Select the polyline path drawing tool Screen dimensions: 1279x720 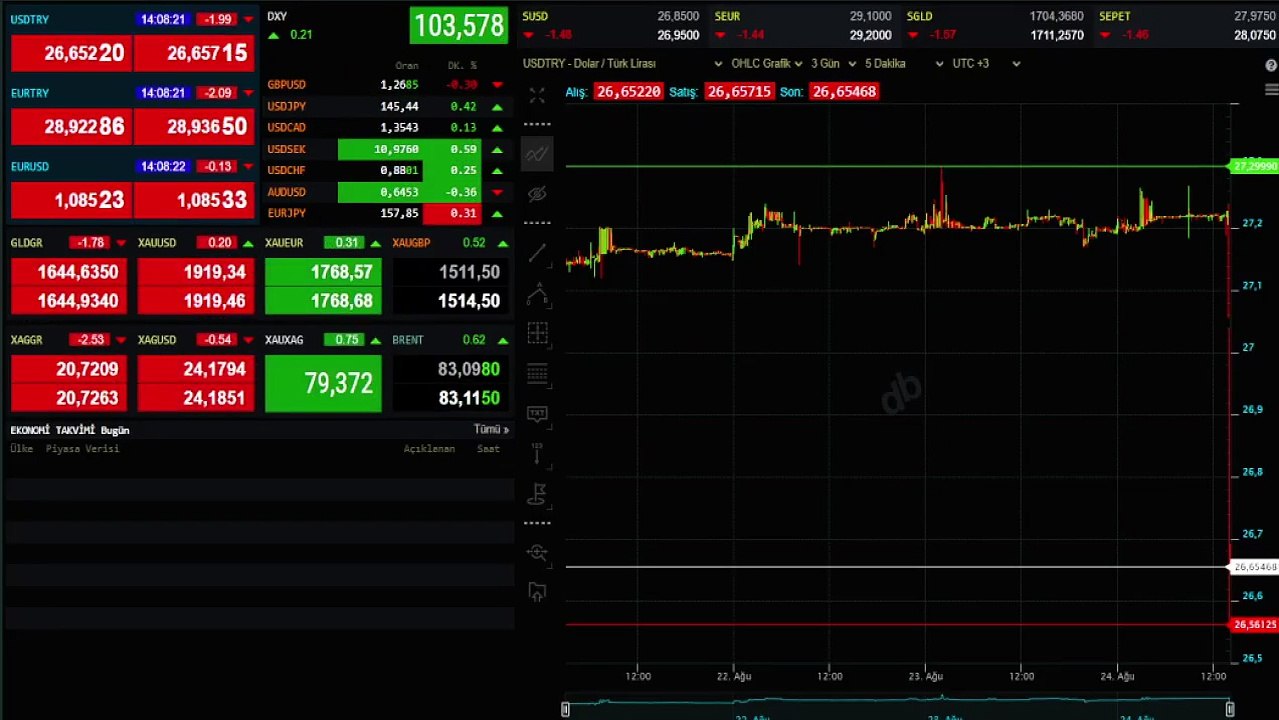coord(537,293)
